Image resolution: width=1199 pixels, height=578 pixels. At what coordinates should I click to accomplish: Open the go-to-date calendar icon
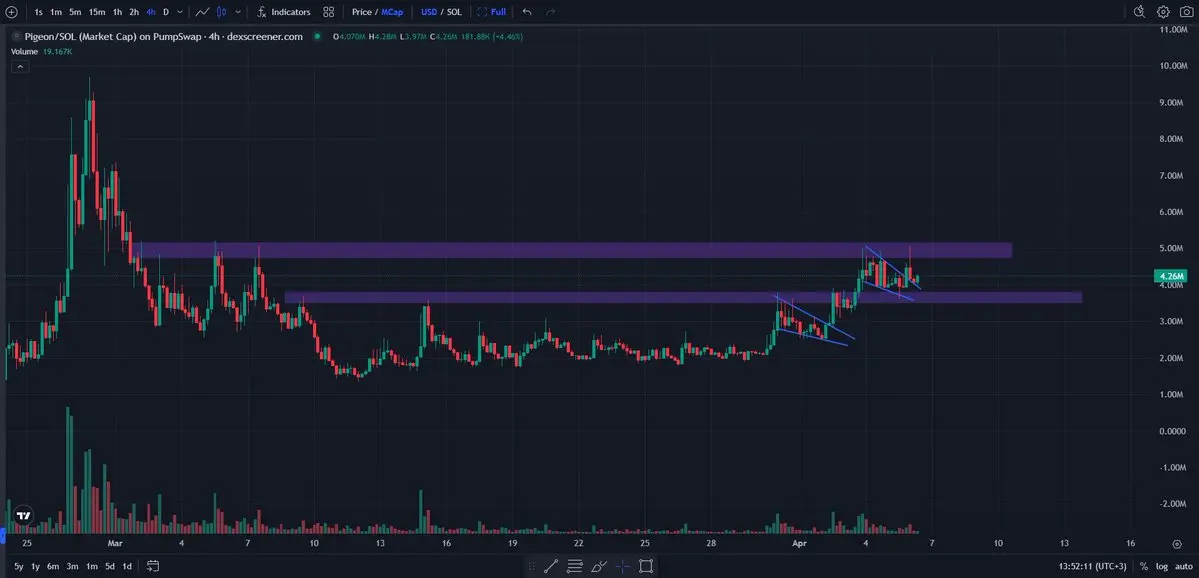coord(152,567)
